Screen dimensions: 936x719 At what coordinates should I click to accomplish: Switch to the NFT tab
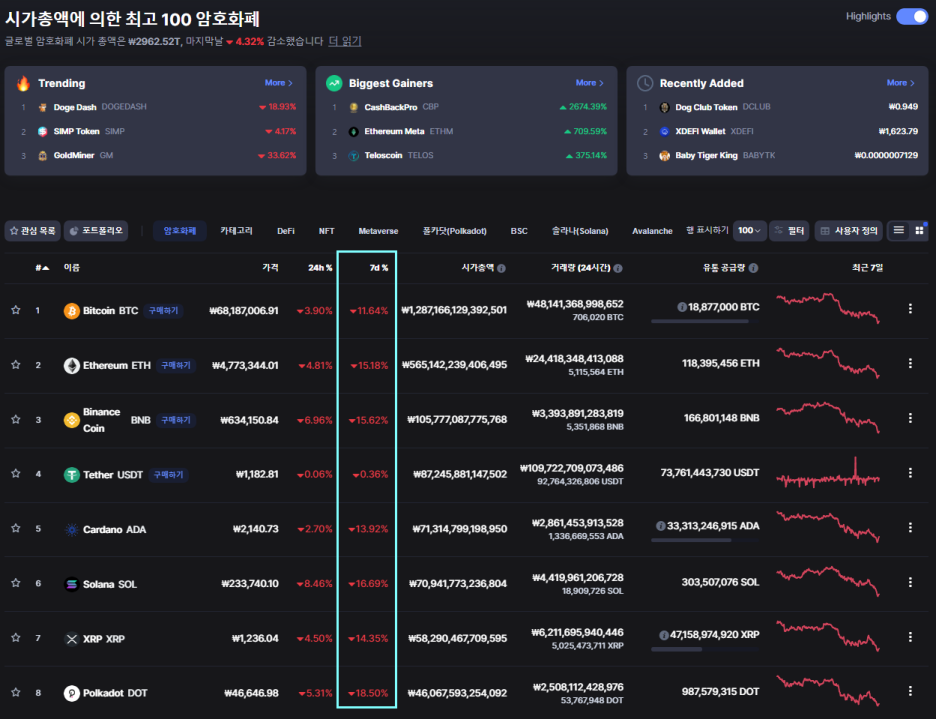[x=327, y=231]
